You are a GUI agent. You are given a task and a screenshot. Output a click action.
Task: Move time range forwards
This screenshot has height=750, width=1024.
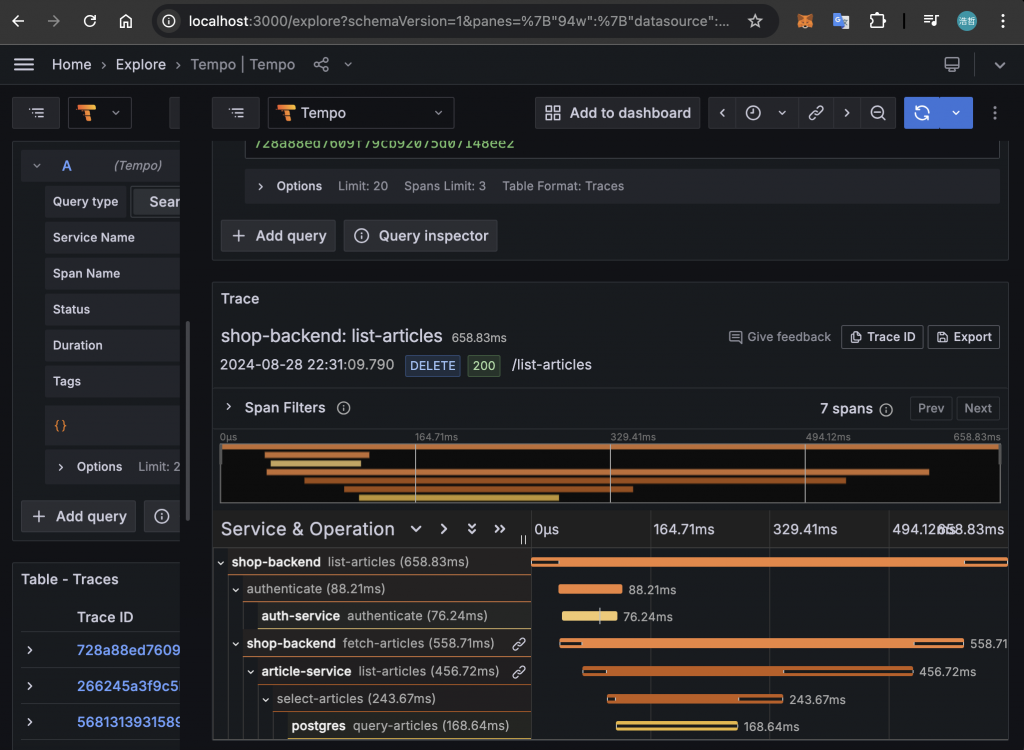[846, 113]
